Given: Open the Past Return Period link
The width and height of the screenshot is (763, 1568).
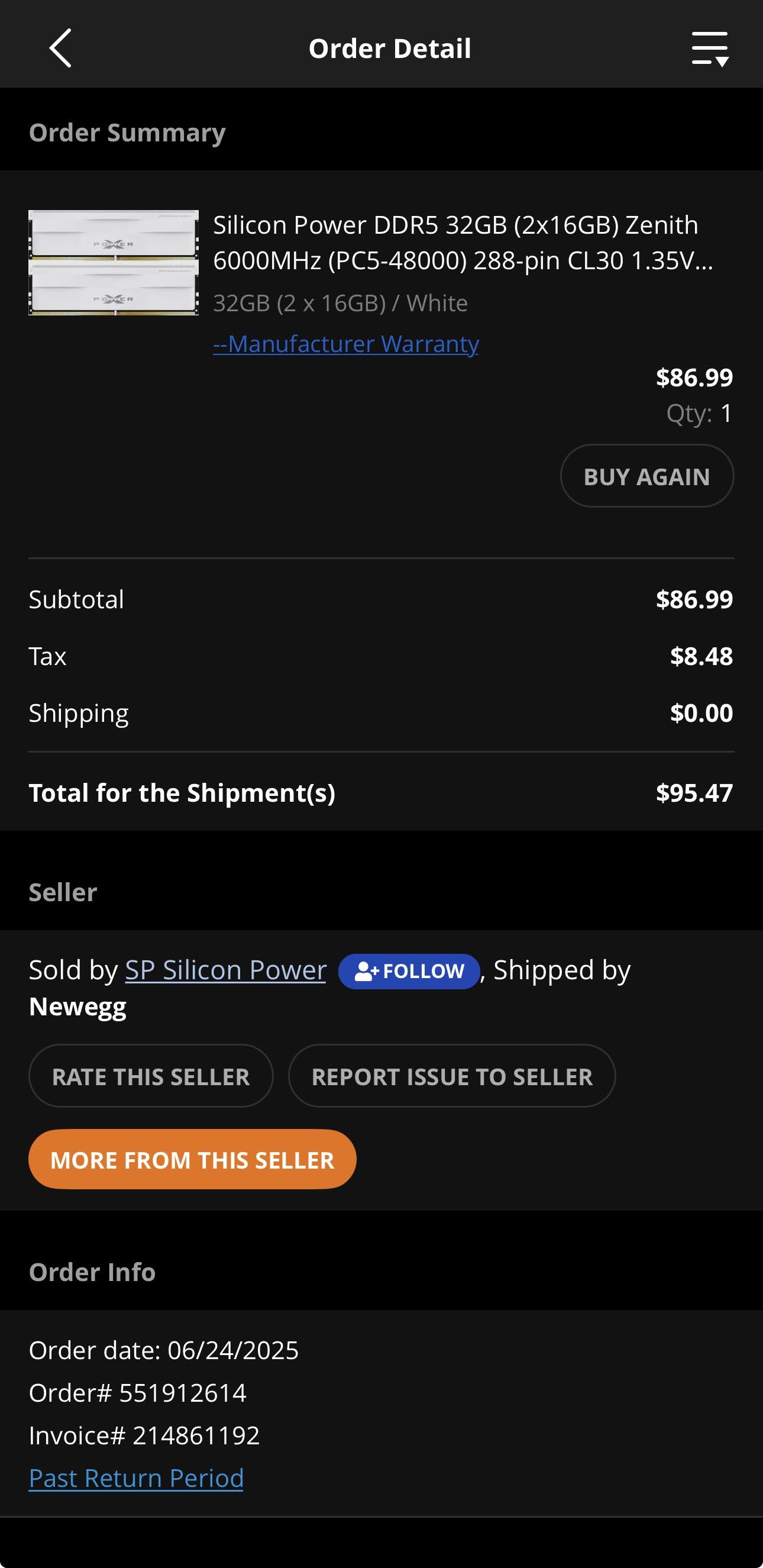Looking at the screenshot, I should tap(136, 1477).
